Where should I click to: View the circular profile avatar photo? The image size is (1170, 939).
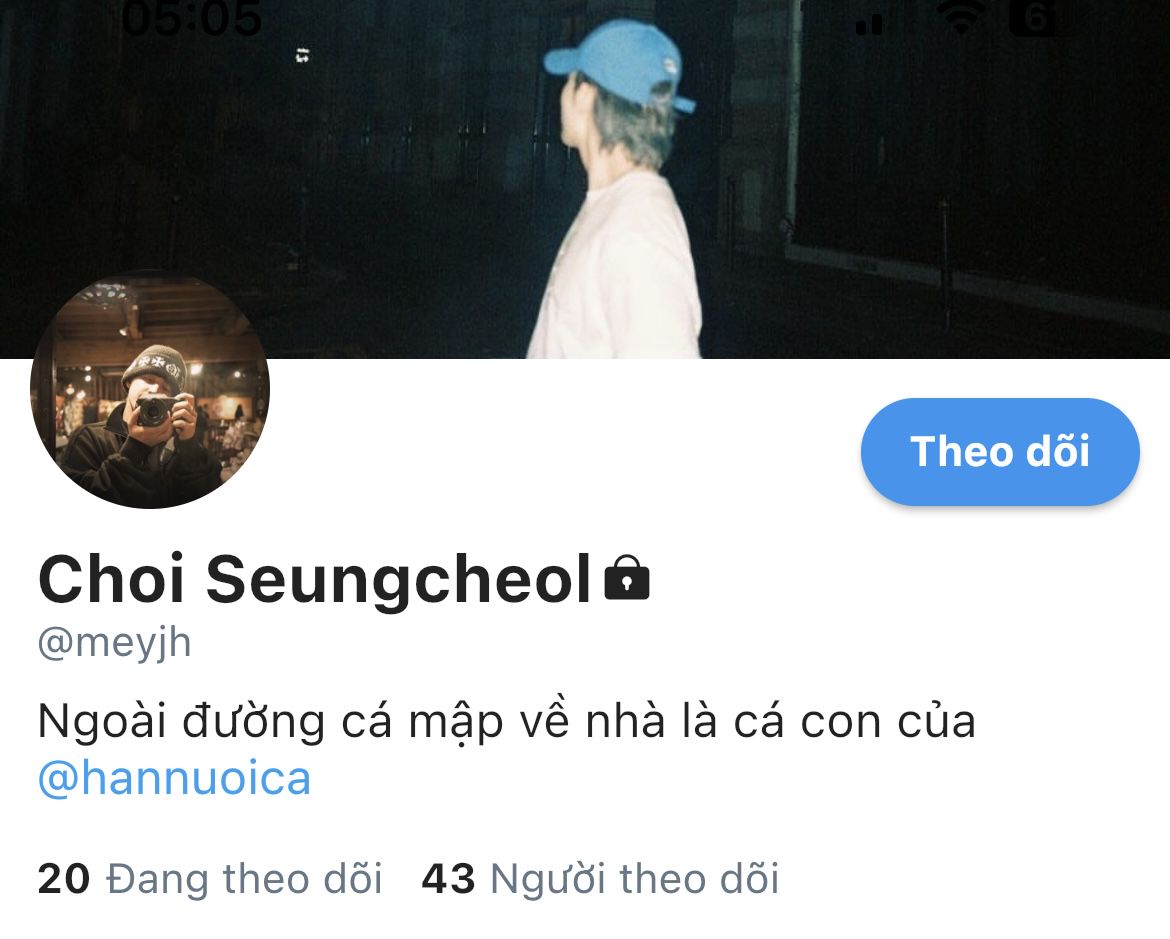[x=150, y=389]
